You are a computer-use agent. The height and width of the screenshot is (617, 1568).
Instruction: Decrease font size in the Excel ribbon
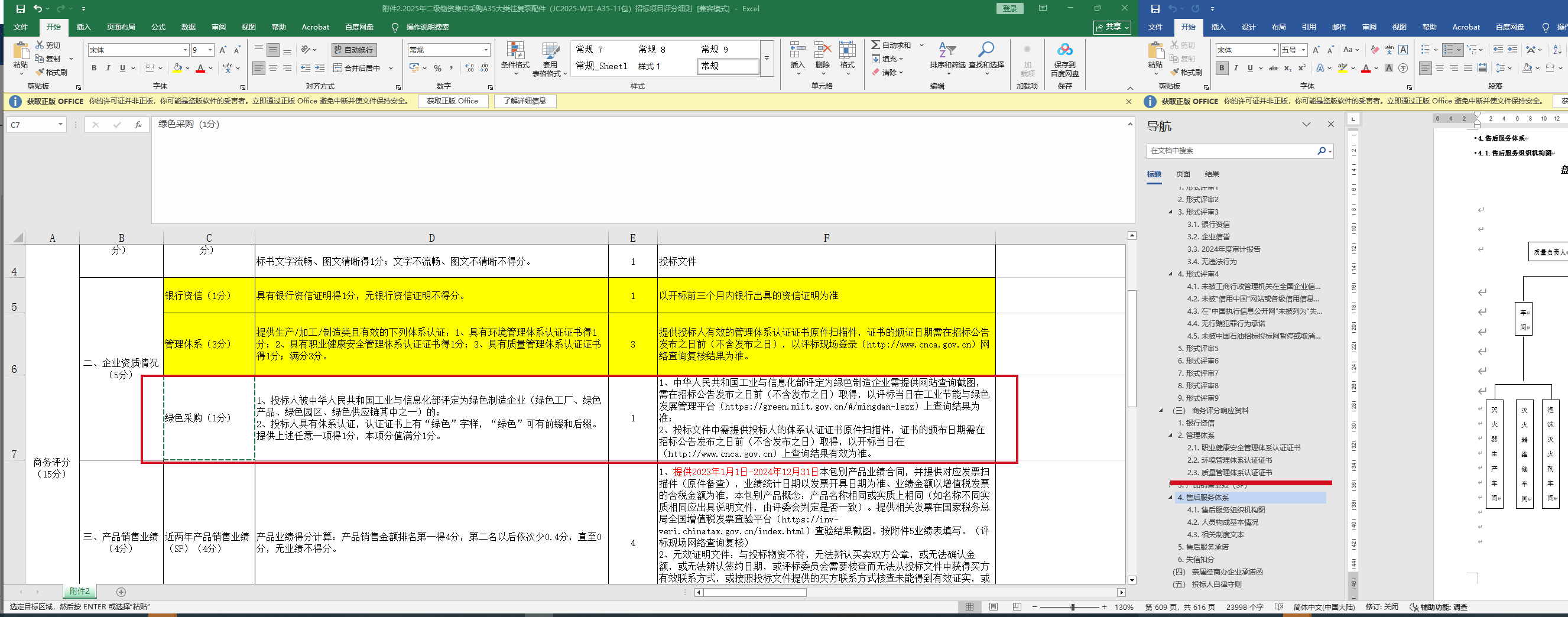point(238,50)
